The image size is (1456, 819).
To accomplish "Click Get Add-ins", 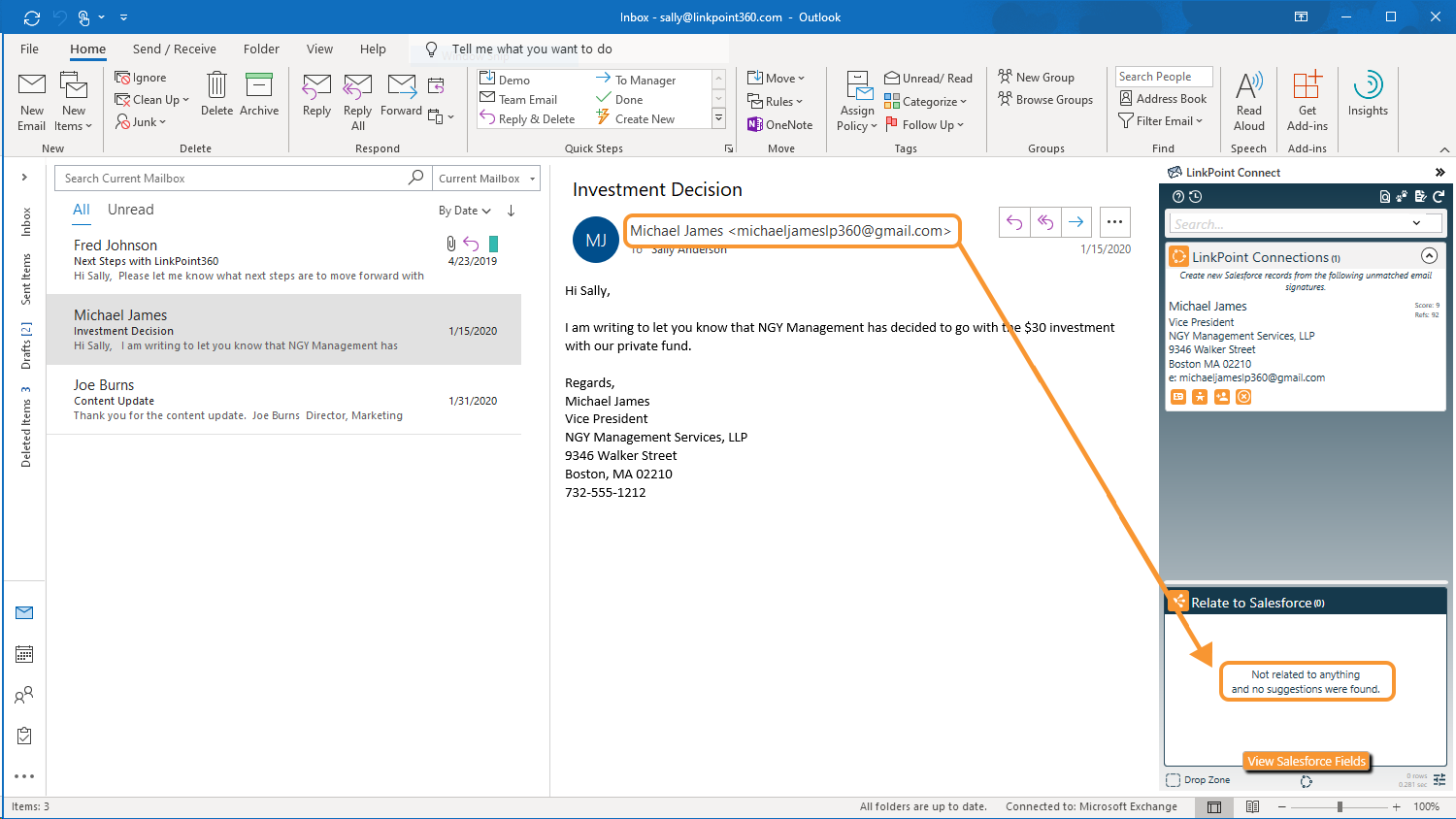I will tap(1307, 102).
